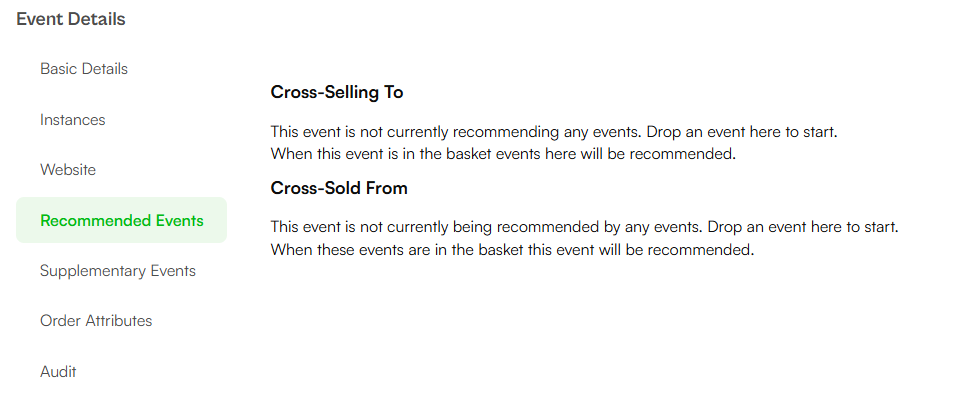This screenshot has width=972, height=406.
Task: View the Audit section
Action: click(58, 371)
